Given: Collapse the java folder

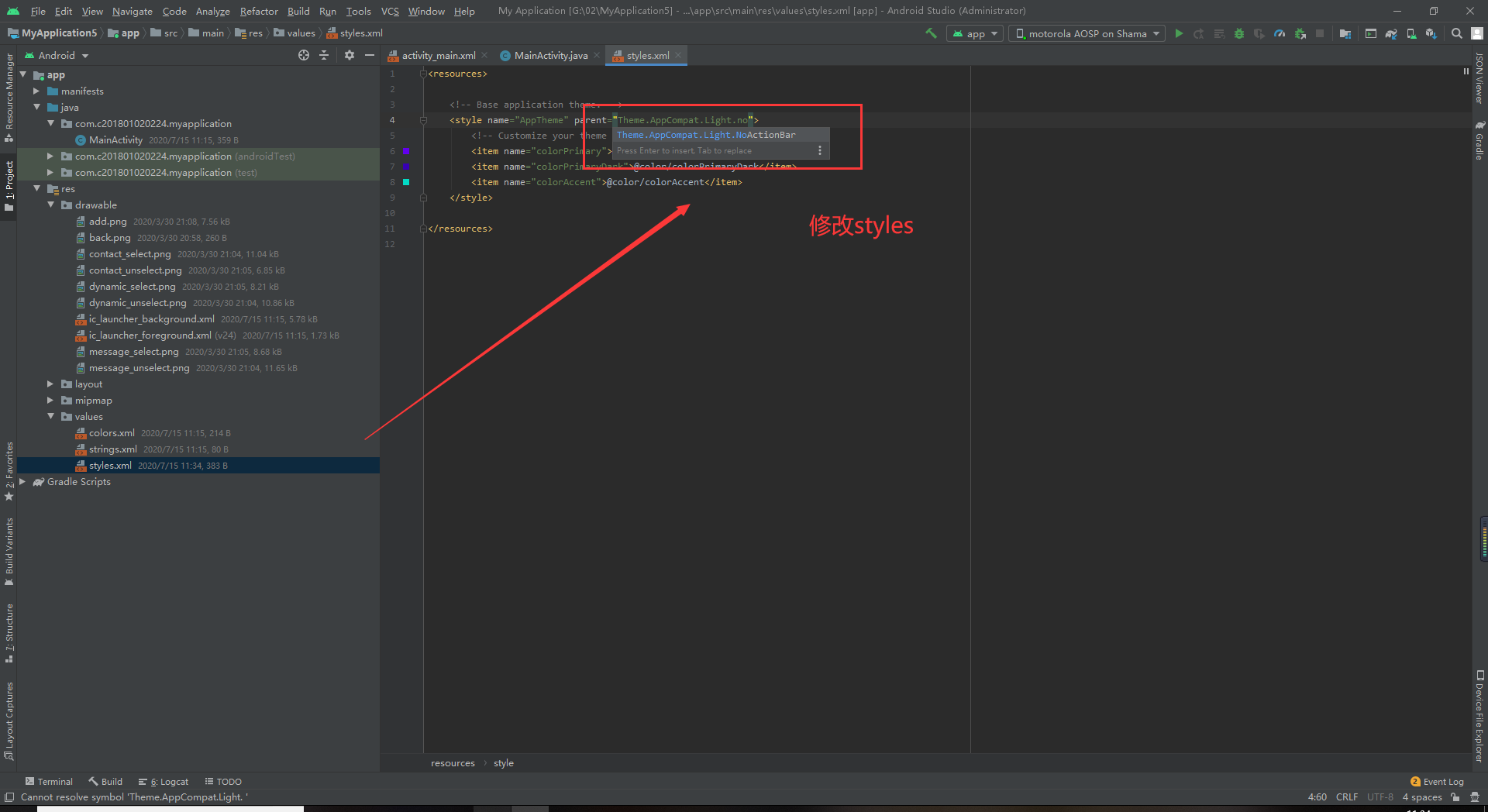Looking at the screenshot, I should [x=36, y=108].
